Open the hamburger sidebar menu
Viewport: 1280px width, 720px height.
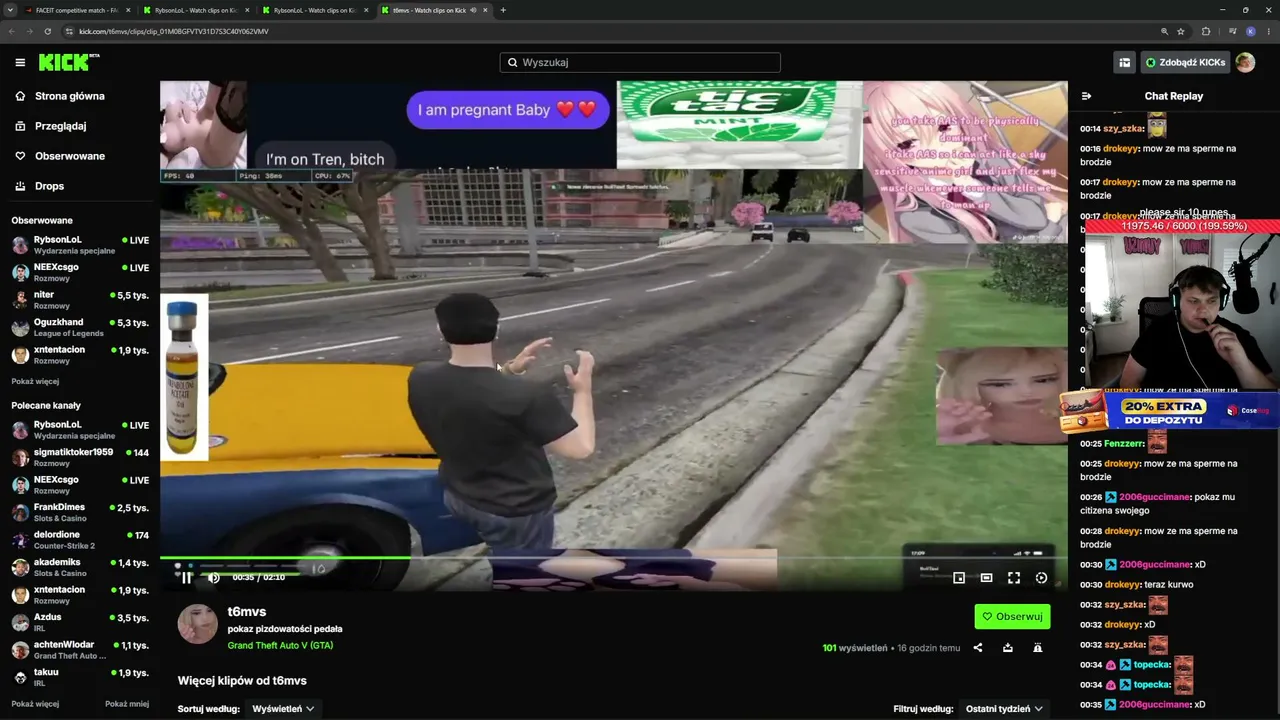(20, 62)
